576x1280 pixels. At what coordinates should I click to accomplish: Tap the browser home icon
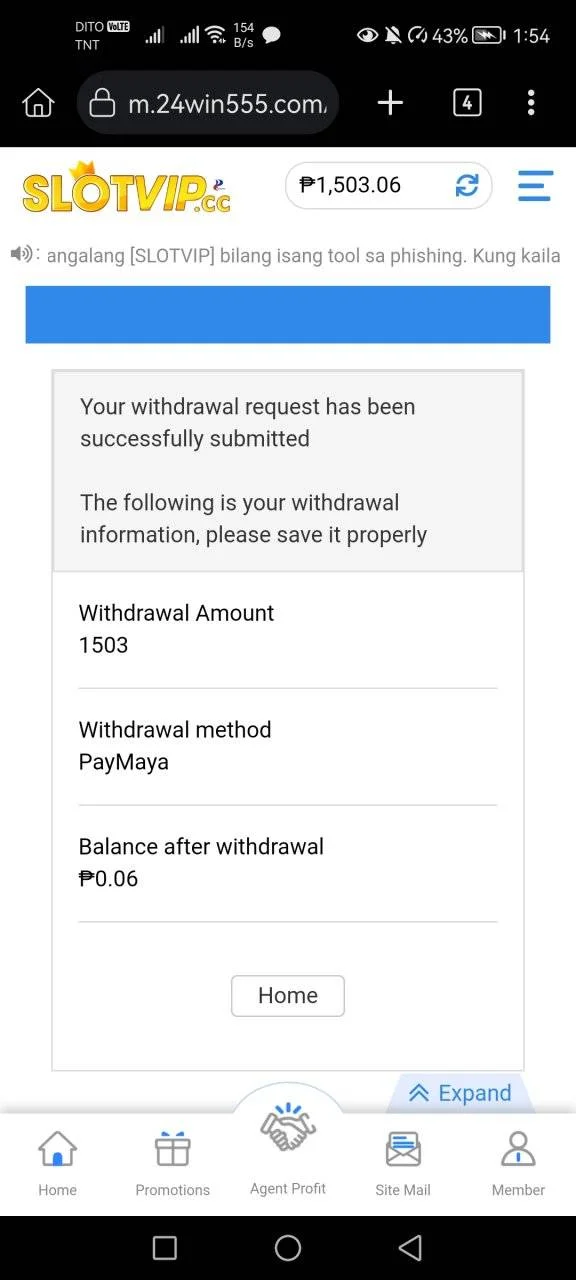coord(38,102)
